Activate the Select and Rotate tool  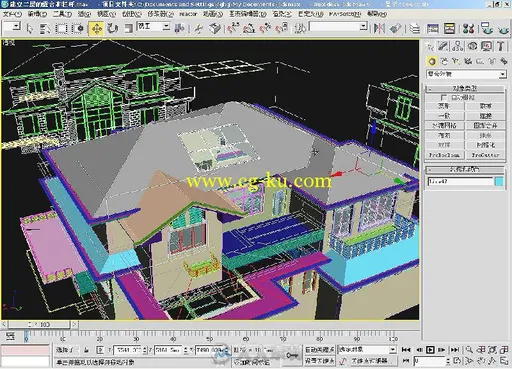pyautogui.click(x=113, y=29)
